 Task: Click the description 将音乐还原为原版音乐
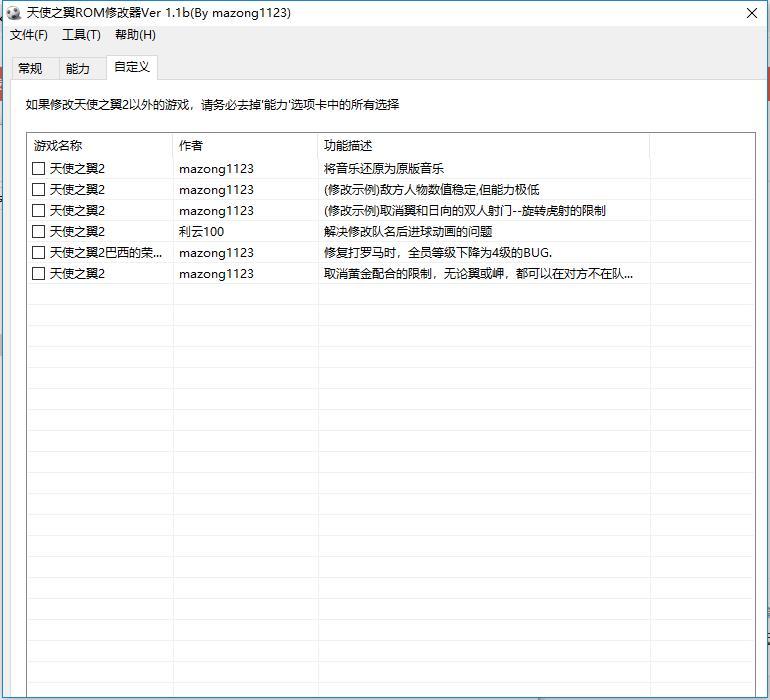pyautogui.click(x=384, y=168)
